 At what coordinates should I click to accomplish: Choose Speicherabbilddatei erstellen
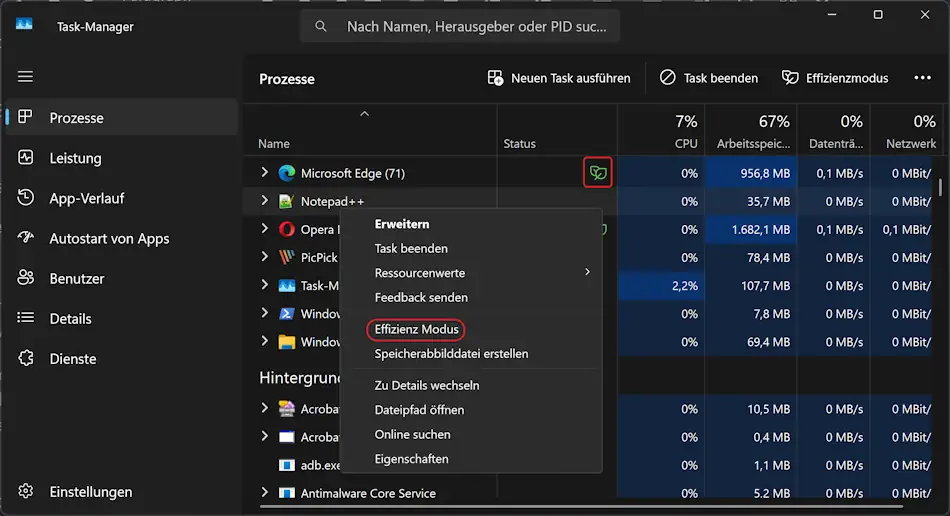coord(451,354)
